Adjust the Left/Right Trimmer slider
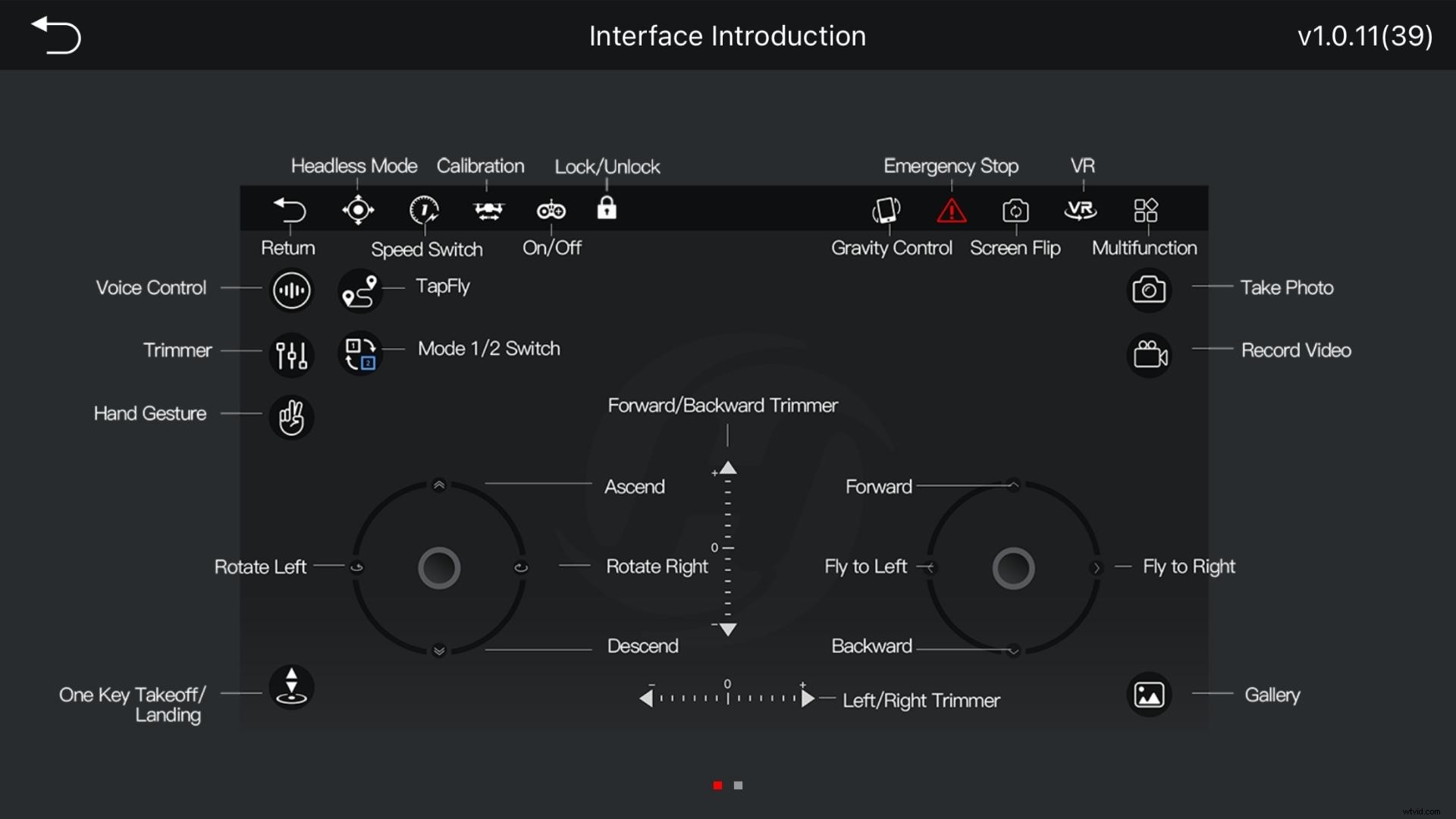Screen dimensions: 1456x819 (x=726, y=698)
